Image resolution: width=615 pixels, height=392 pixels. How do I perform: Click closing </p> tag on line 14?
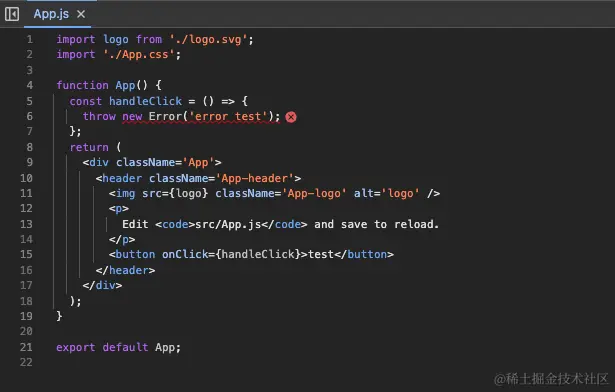click(122, 239)
